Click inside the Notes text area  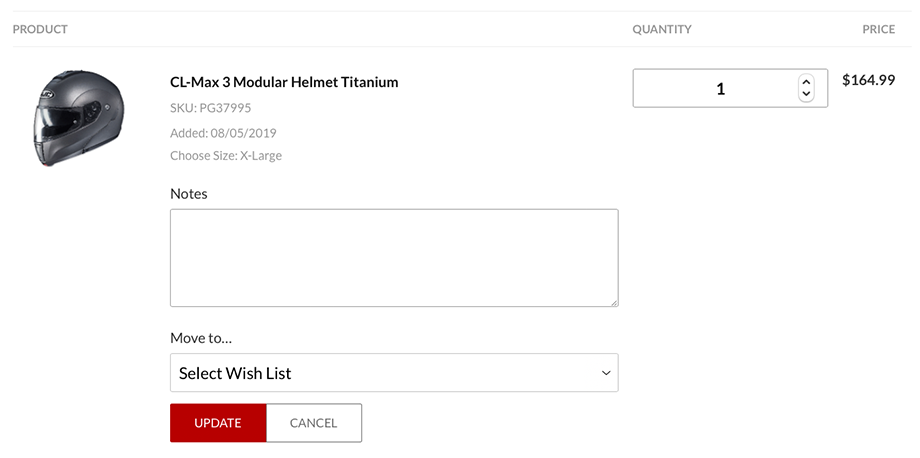[394, 258]
